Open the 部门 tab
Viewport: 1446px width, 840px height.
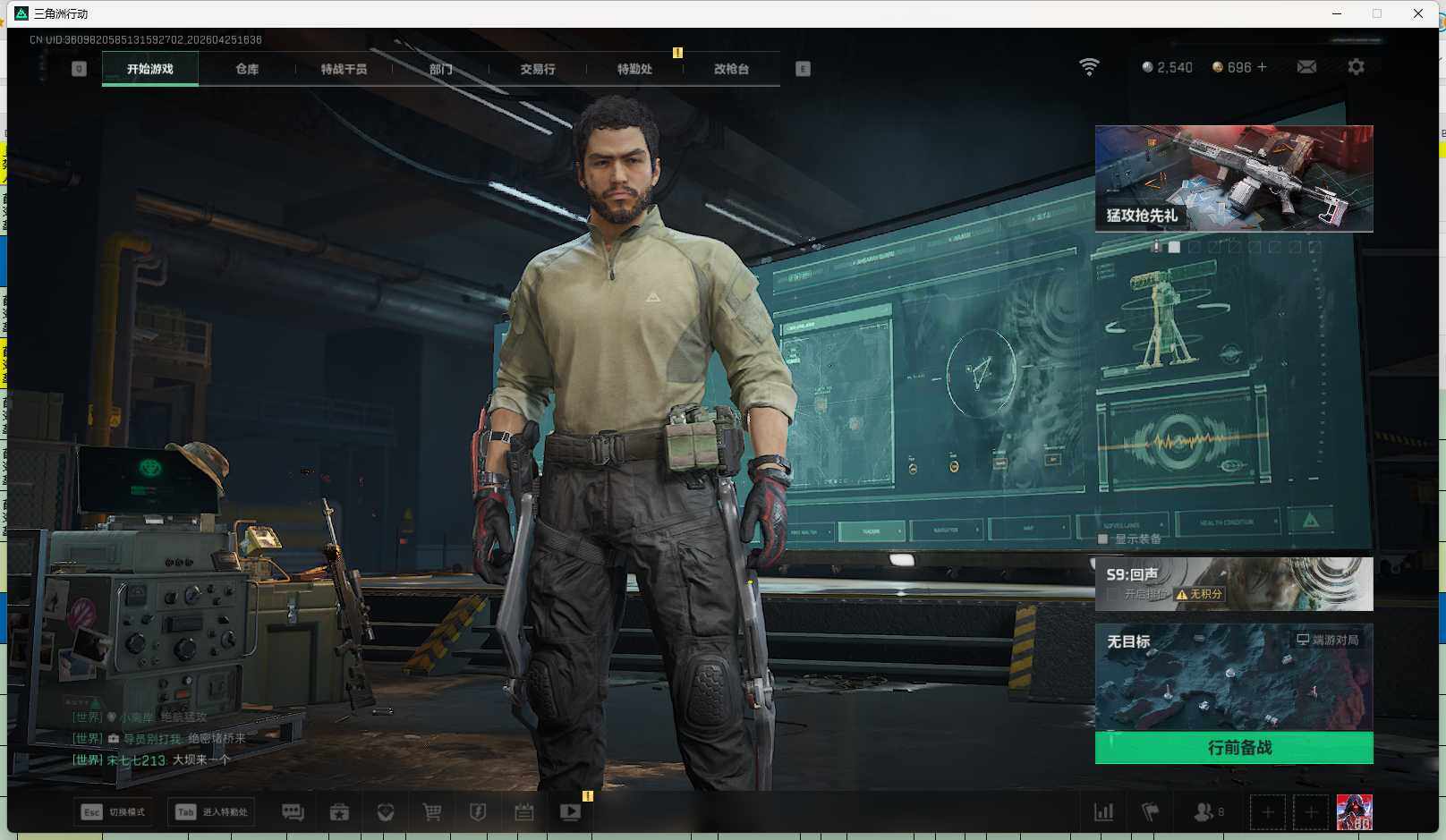coord(440,69)
